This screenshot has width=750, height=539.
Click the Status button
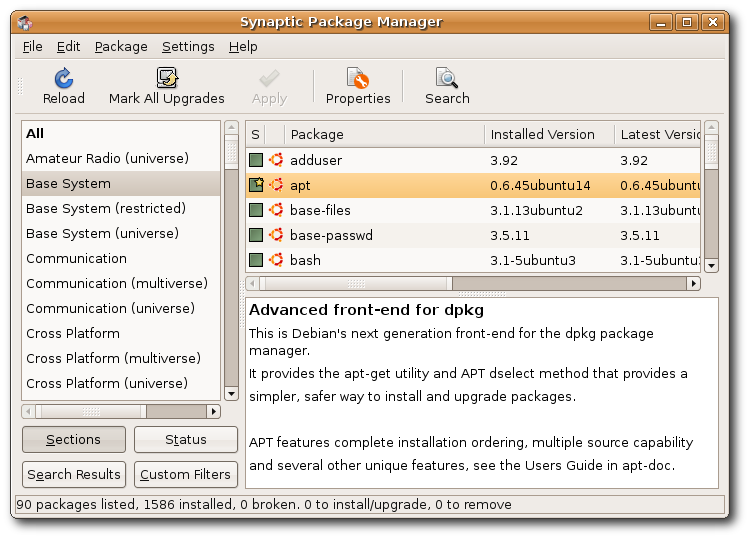pos(185,439)
